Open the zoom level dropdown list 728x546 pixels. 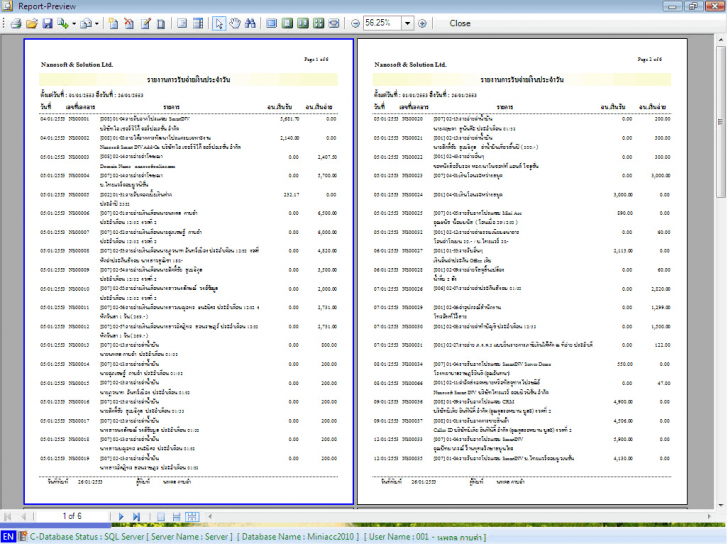click(x=407, y=23)
